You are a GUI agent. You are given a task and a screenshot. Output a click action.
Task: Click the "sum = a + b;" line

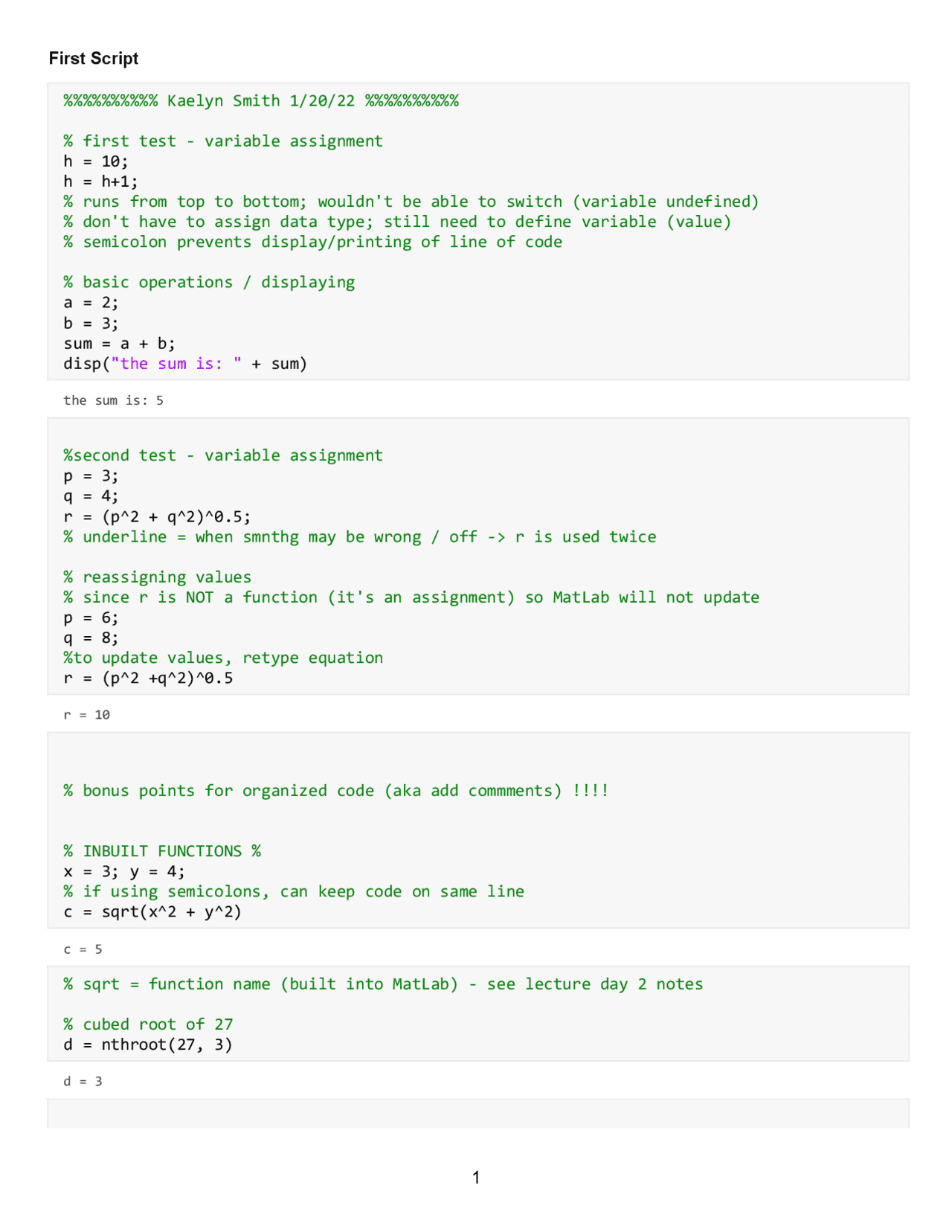pos(119,344)
